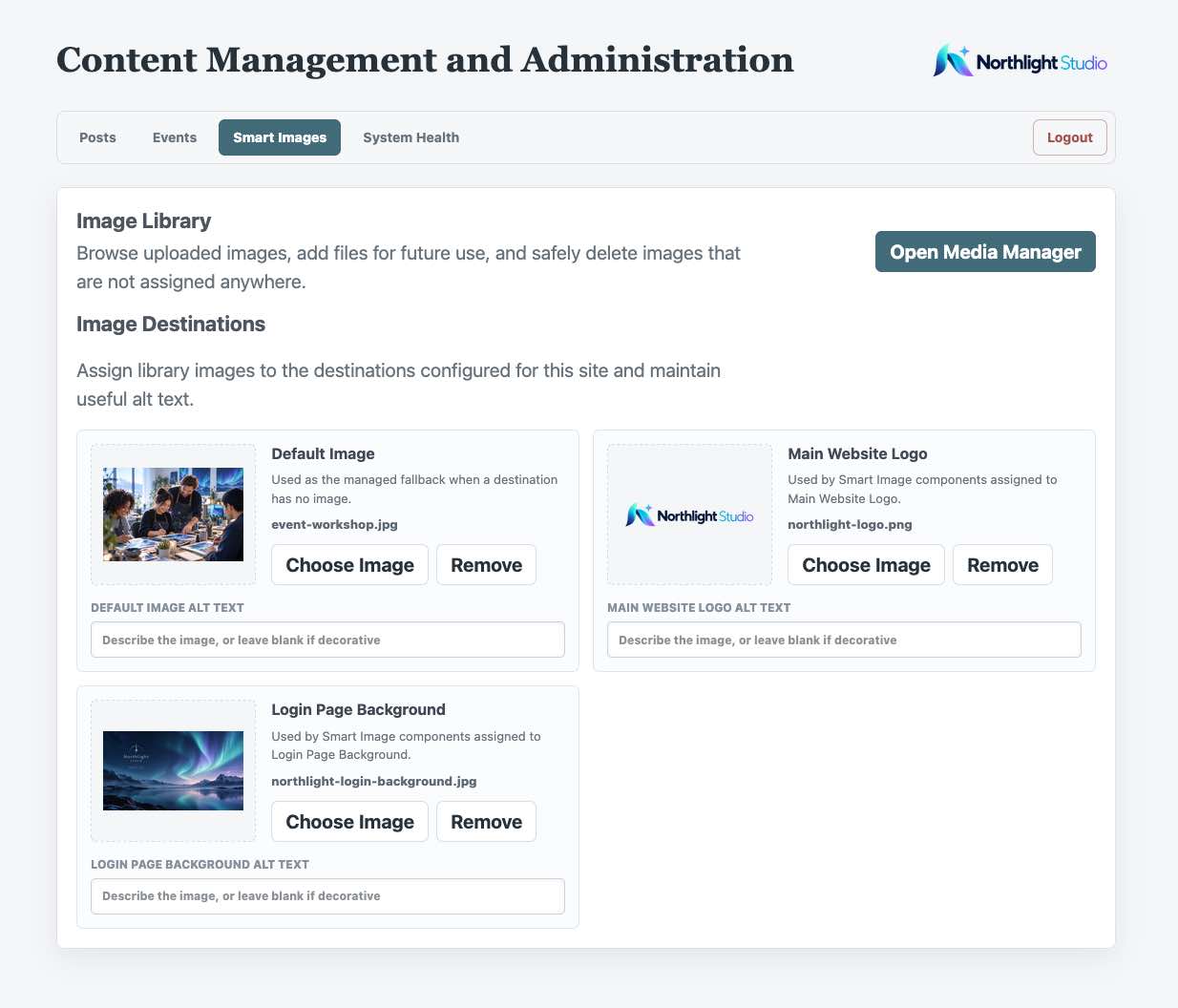Click the Logout button

(1069, 137)
